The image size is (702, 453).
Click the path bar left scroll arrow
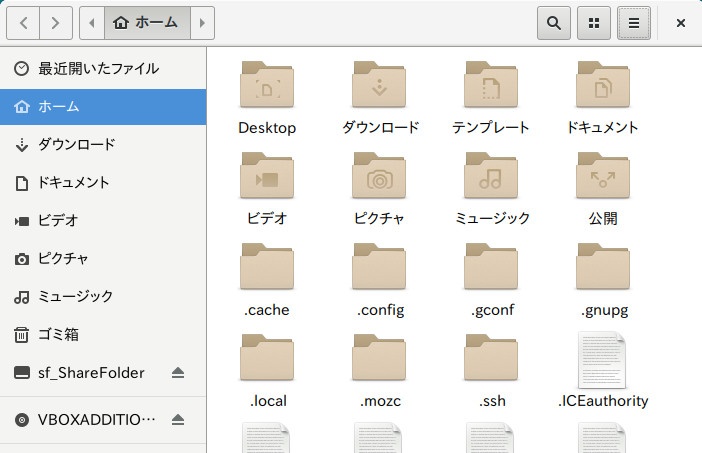[92, 23]
